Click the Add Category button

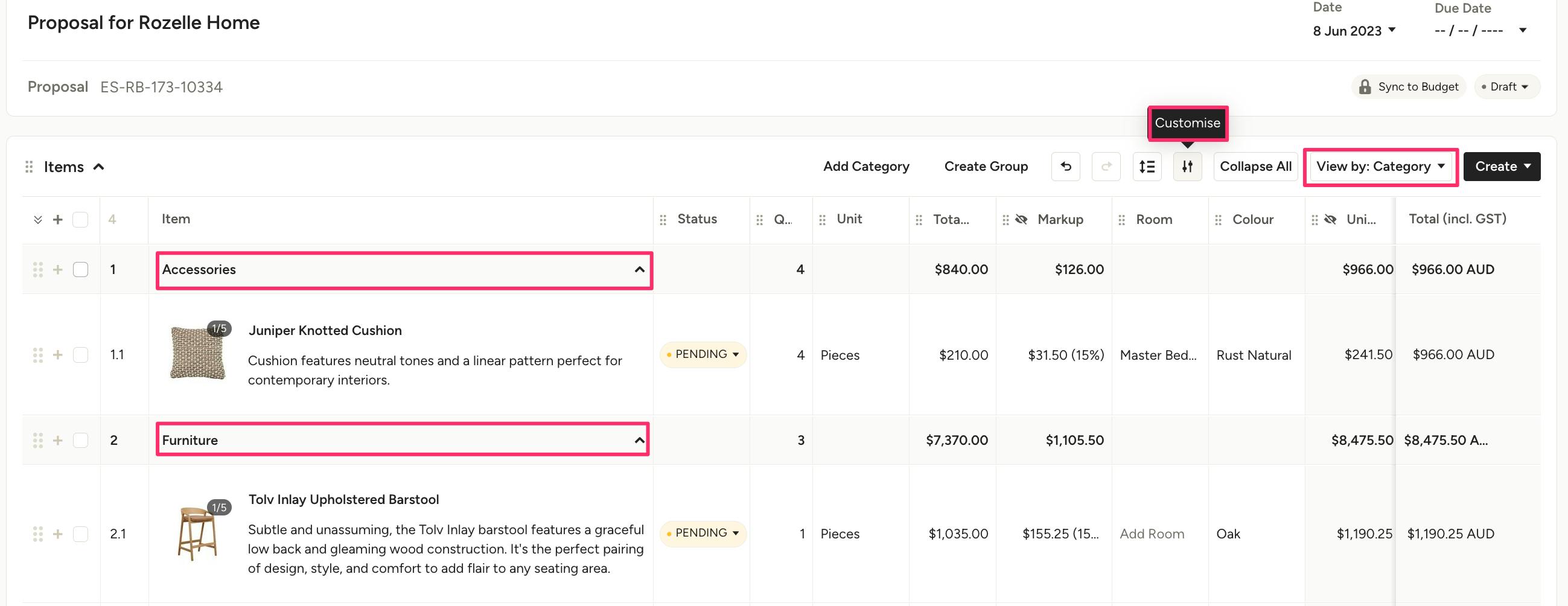pos(865,166)
